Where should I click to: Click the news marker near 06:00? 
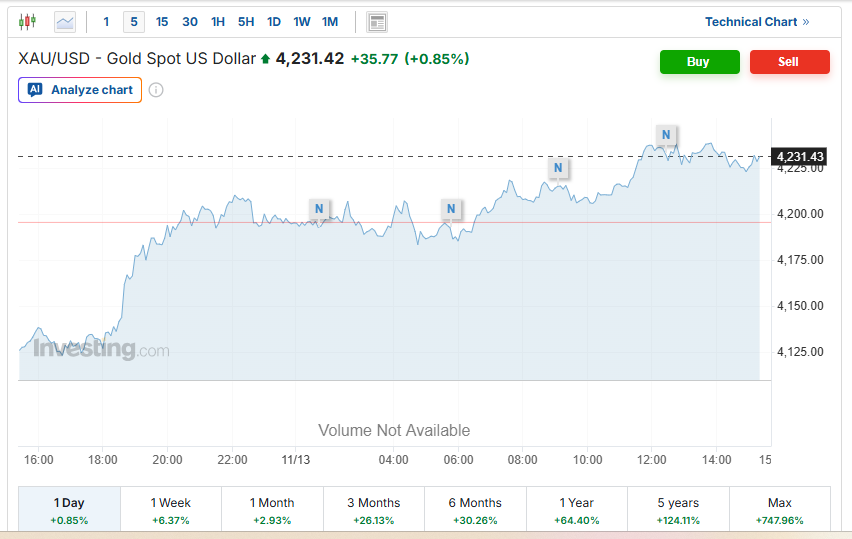click(x=451, y=209)
